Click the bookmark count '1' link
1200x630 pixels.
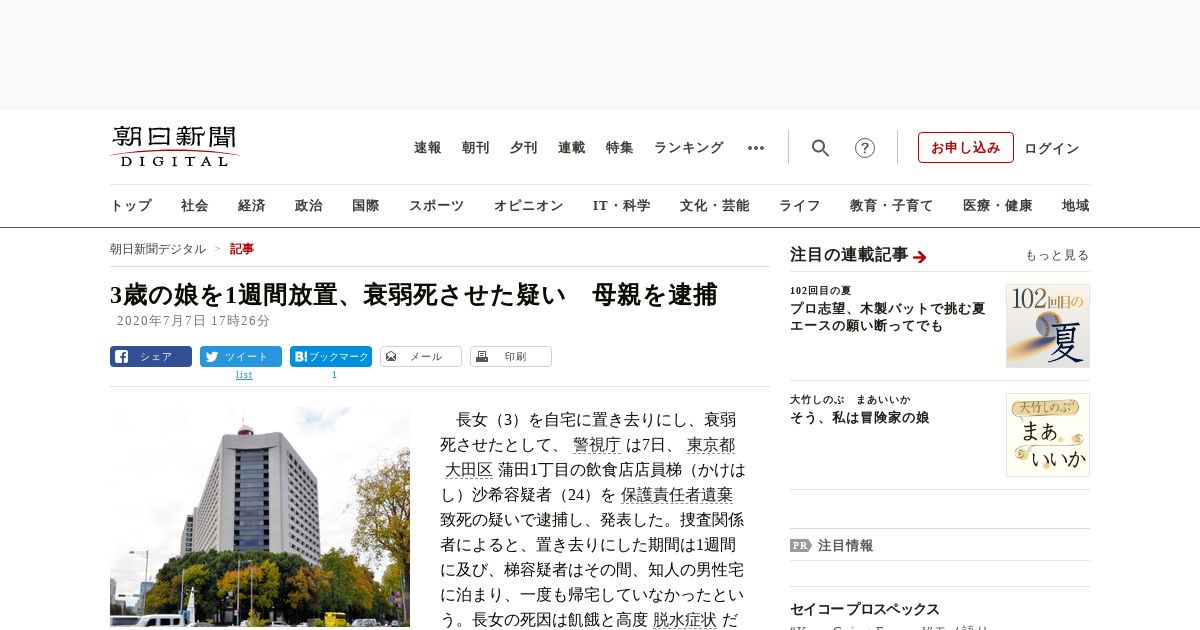pos(334,375)
